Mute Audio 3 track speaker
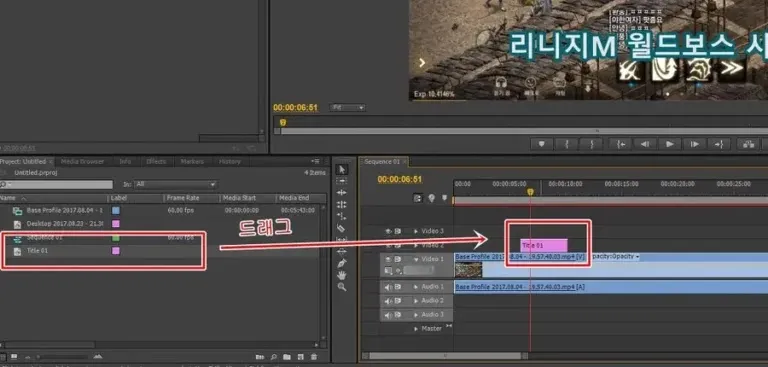Image resolution: width=768 pixels, height=367 pixels. coord(388,315)
